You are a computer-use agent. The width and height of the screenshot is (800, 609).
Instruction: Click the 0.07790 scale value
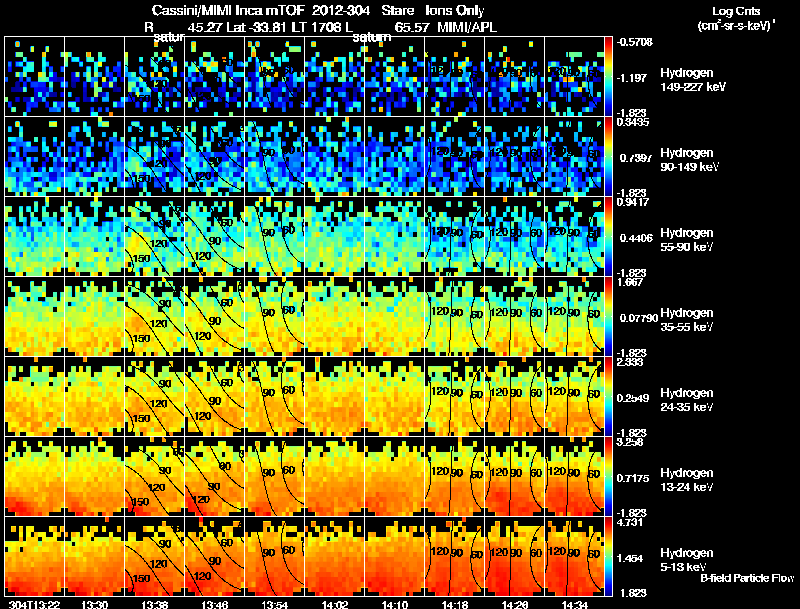click(639, 318)
